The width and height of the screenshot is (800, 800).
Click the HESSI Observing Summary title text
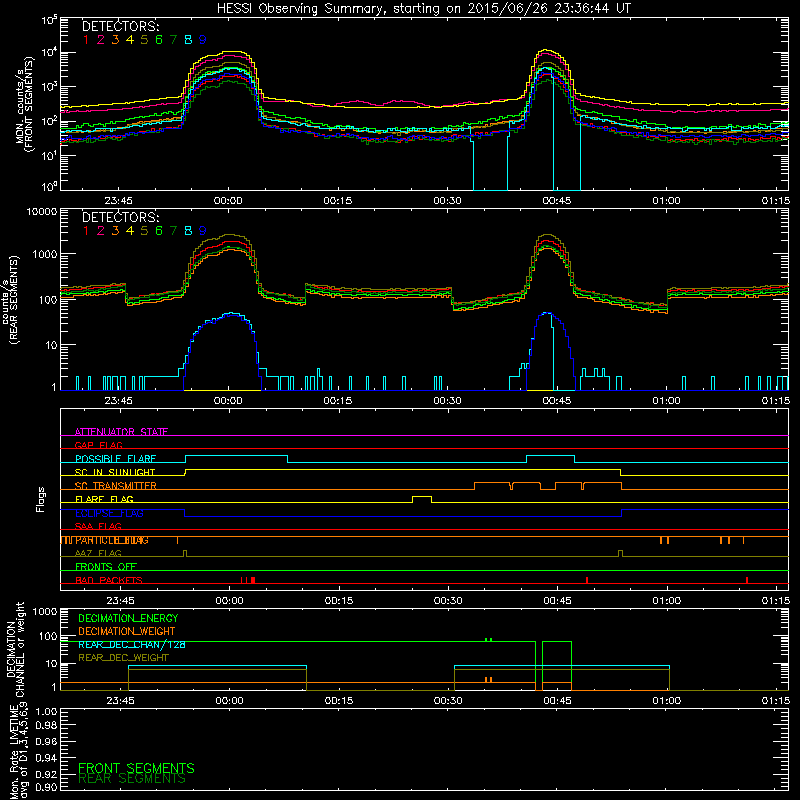point(423,9)
